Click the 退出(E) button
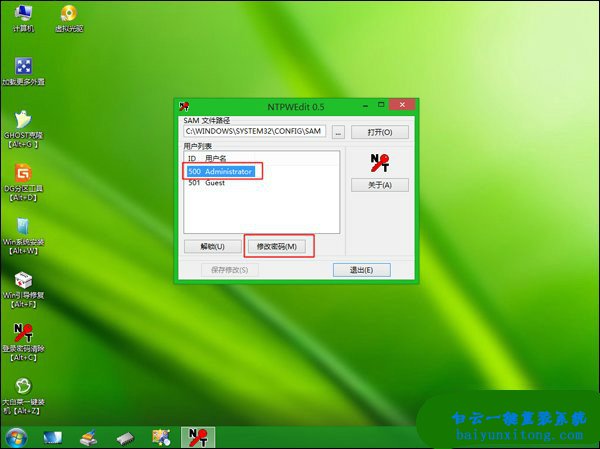Image resolution: width=600 pixels, height=449 pixels. click(x=362, y=270)
